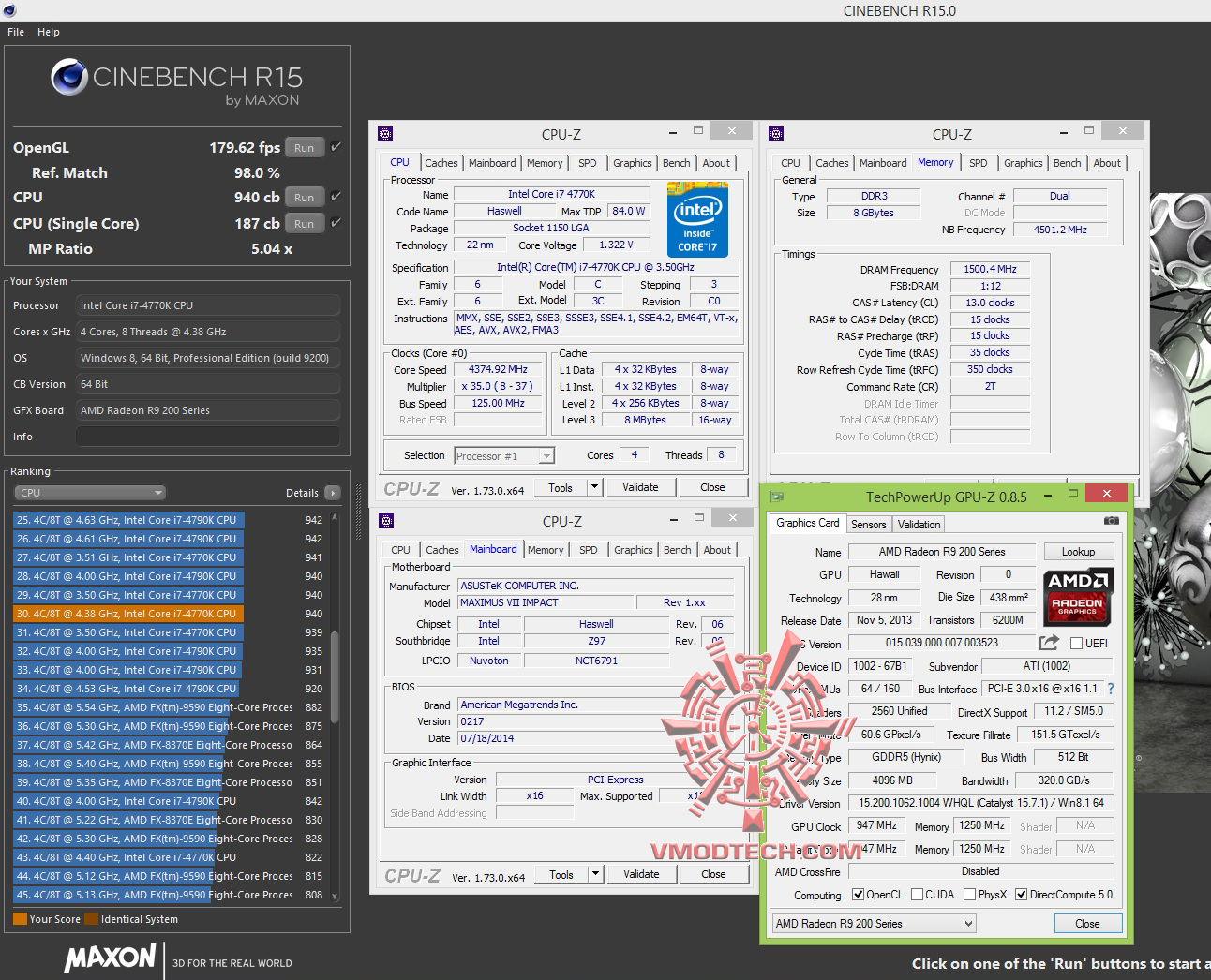Open the Tools dropdown arrow in the CPU-Z Processor window
1211x980 pixels.
(x=594, y=487)
